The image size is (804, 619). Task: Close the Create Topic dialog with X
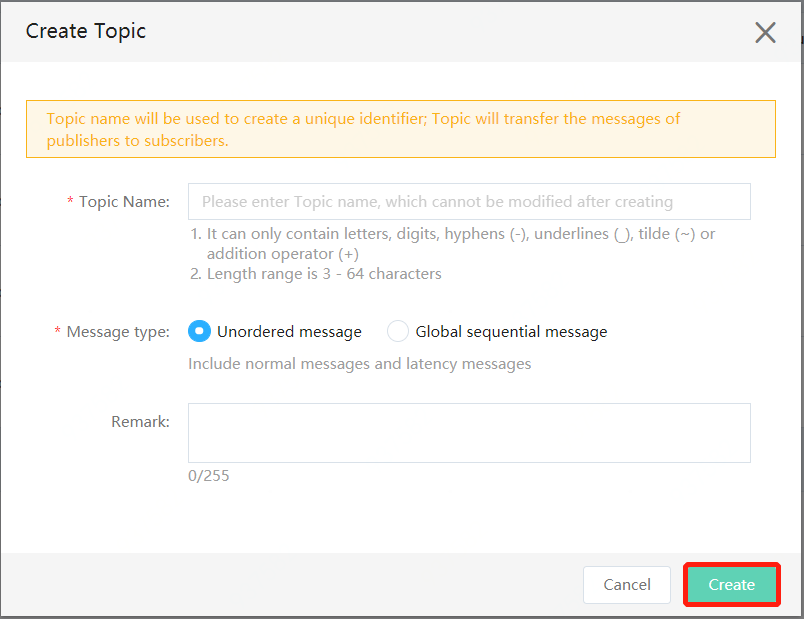[765, 33]
